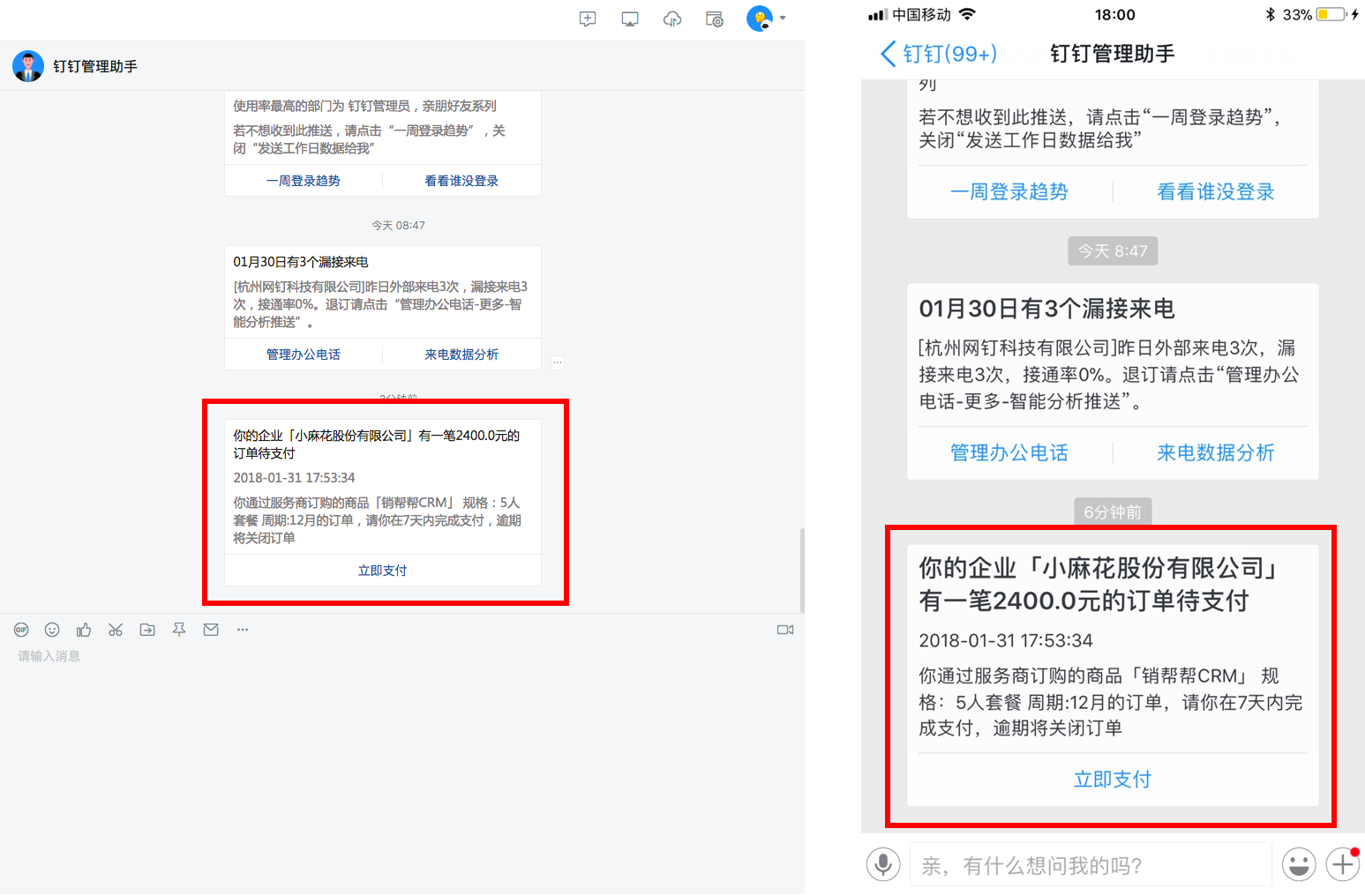Screen dimensions: 1365x896
Task: Open the emoji picker in the desktop input toolbar
Action: pos(52,630)
